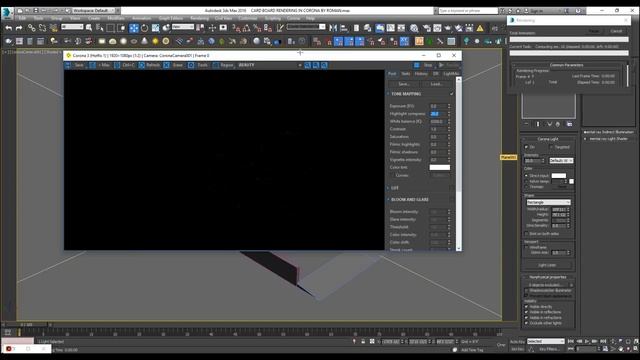Select the Bind to Space Warp tool
This screenshot has height=360, width=640.
[53, 28]
